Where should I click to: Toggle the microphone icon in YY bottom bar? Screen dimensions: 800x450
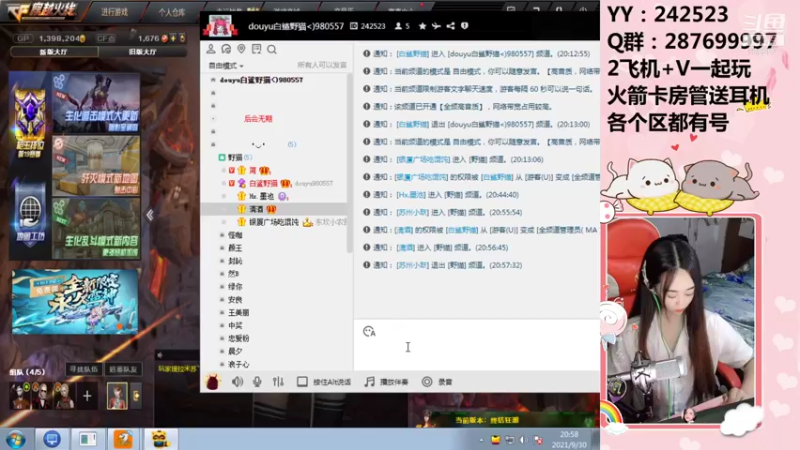(257, 382)
